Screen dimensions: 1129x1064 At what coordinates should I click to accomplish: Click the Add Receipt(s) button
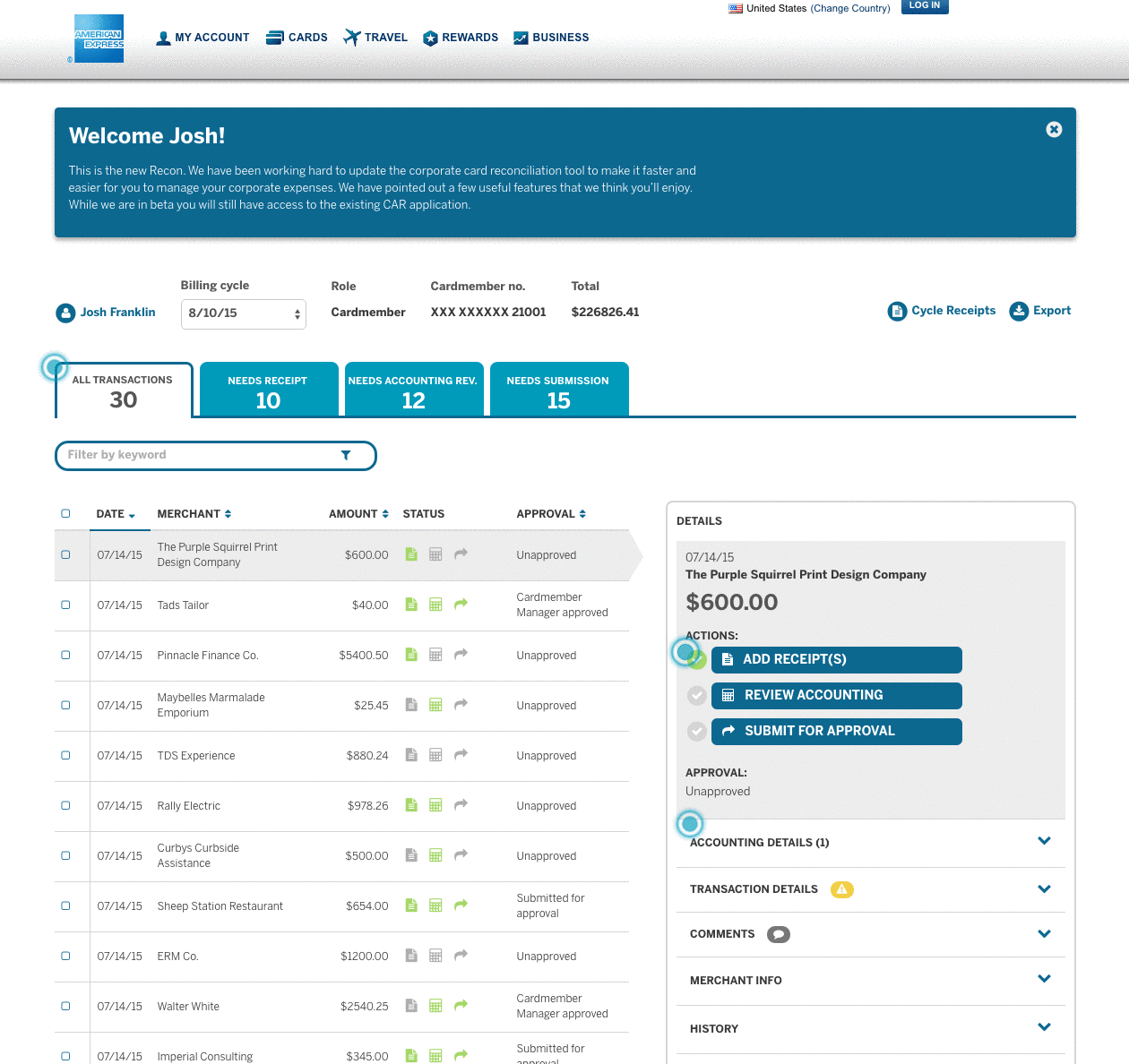click(837, 660)
